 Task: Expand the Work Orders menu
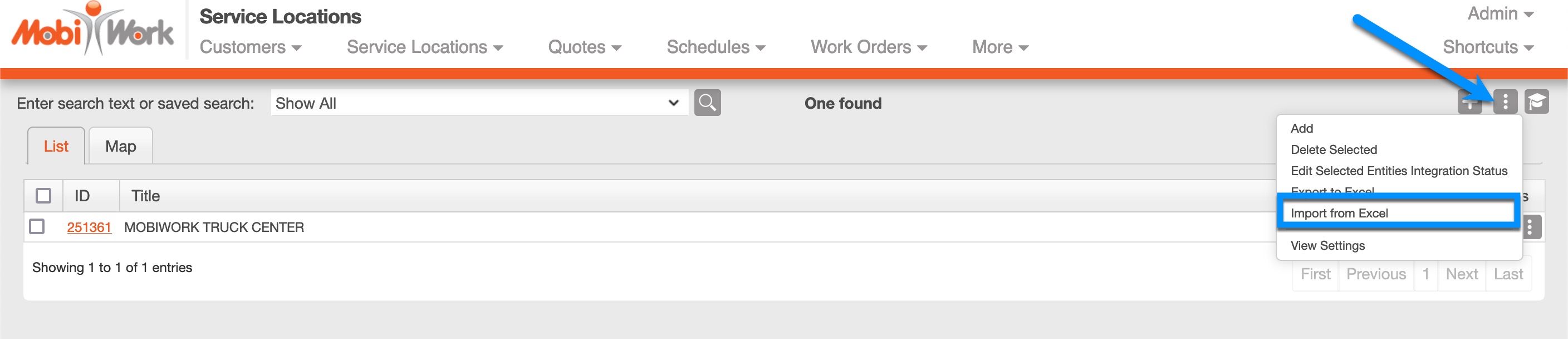(x=868, y=47)
